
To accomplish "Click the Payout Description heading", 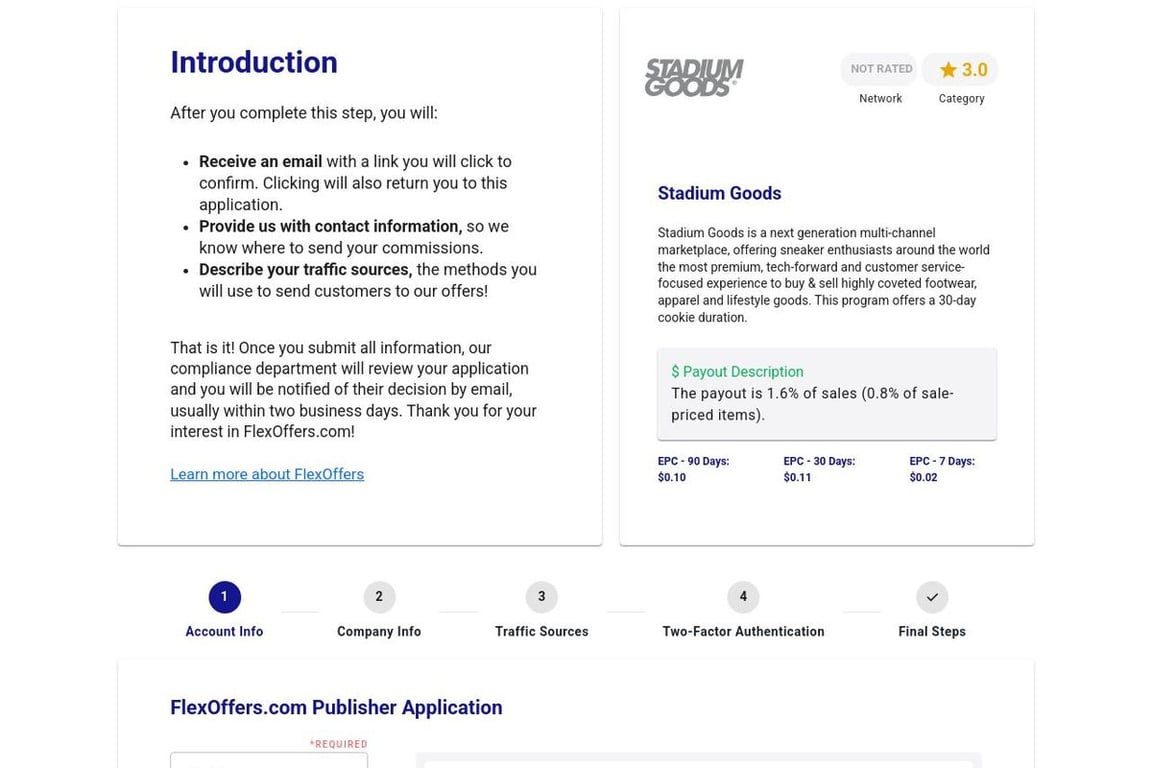I will tap(737, 372).
